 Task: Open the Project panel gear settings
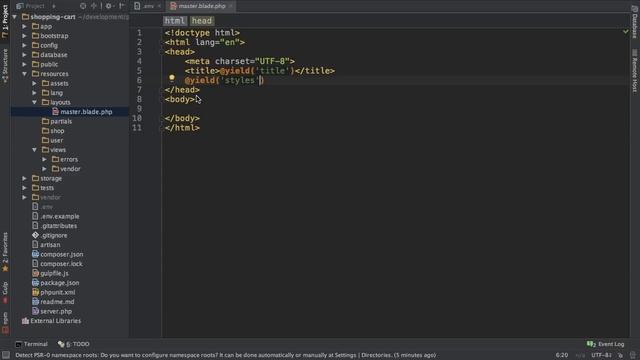pyautogui.click(x=109, y=6)
